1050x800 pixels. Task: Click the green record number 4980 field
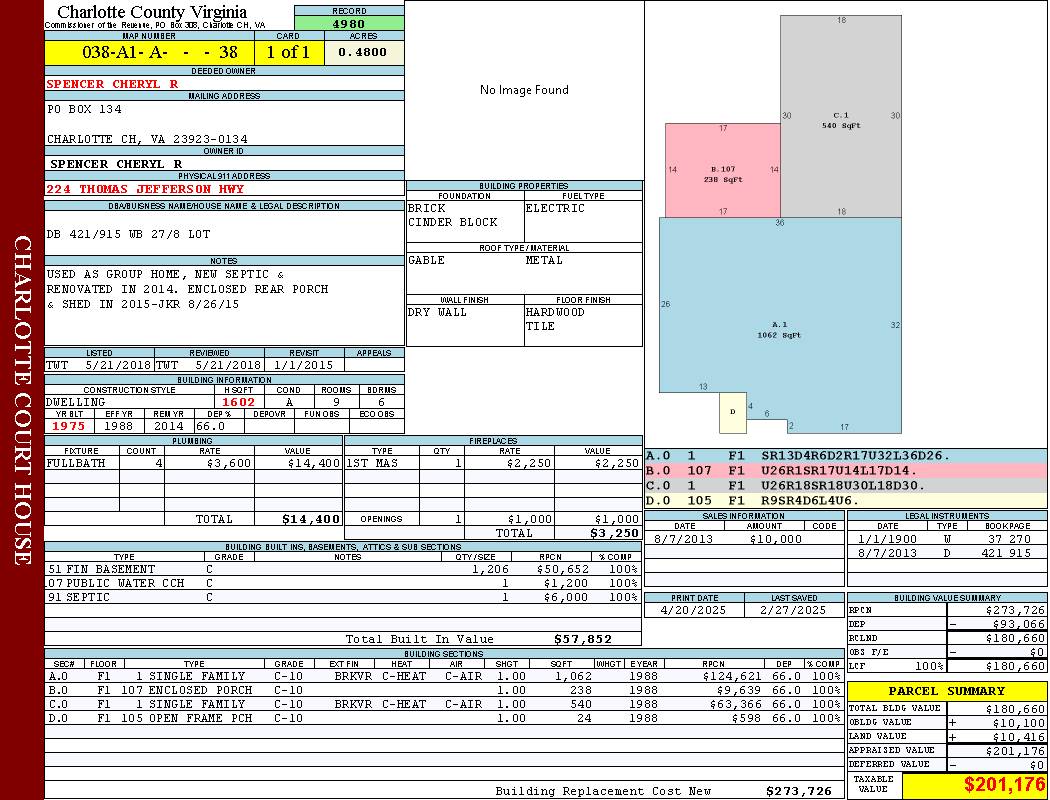[x=349, y=23]
